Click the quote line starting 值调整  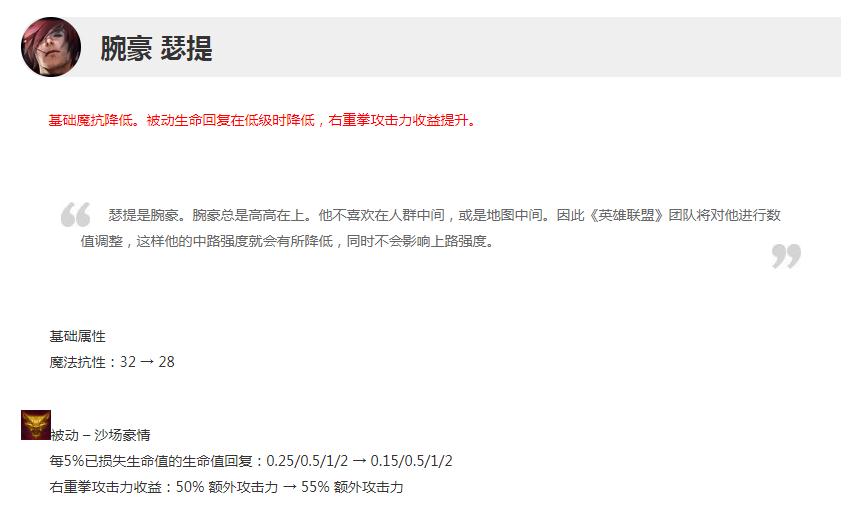287,241
